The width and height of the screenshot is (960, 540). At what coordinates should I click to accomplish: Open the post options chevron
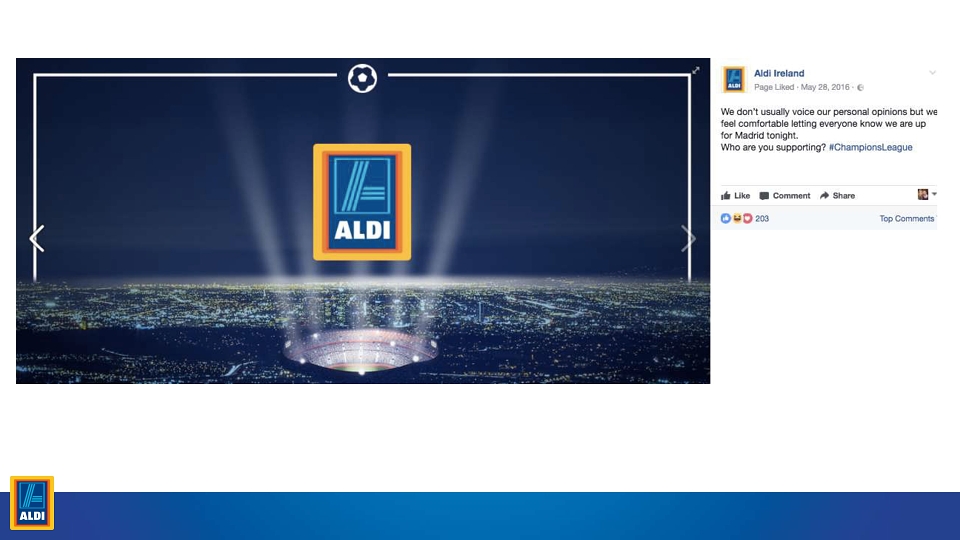(932, 73)
